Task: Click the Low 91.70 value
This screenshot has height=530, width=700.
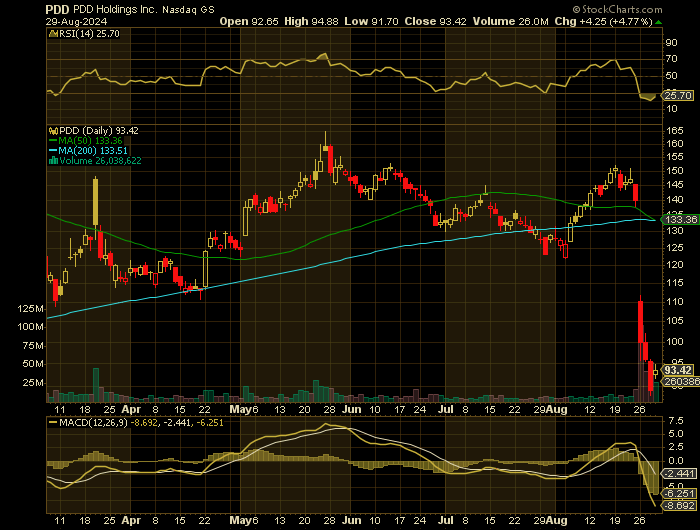Action: pyautogui.click(x=371, y=21)
